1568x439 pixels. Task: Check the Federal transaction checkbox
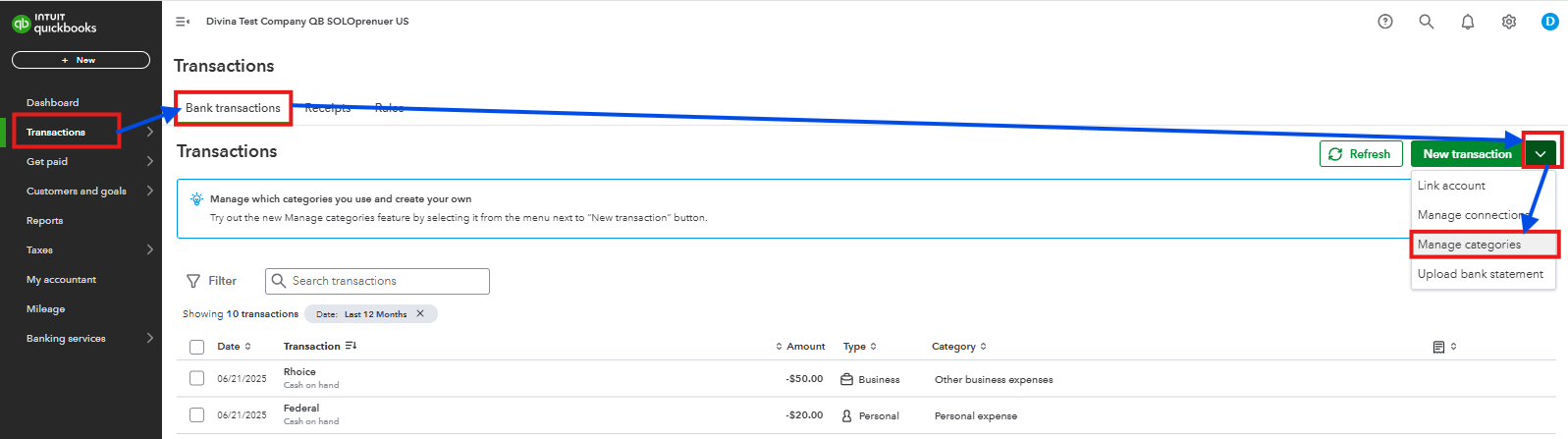(x=197, y=414)
